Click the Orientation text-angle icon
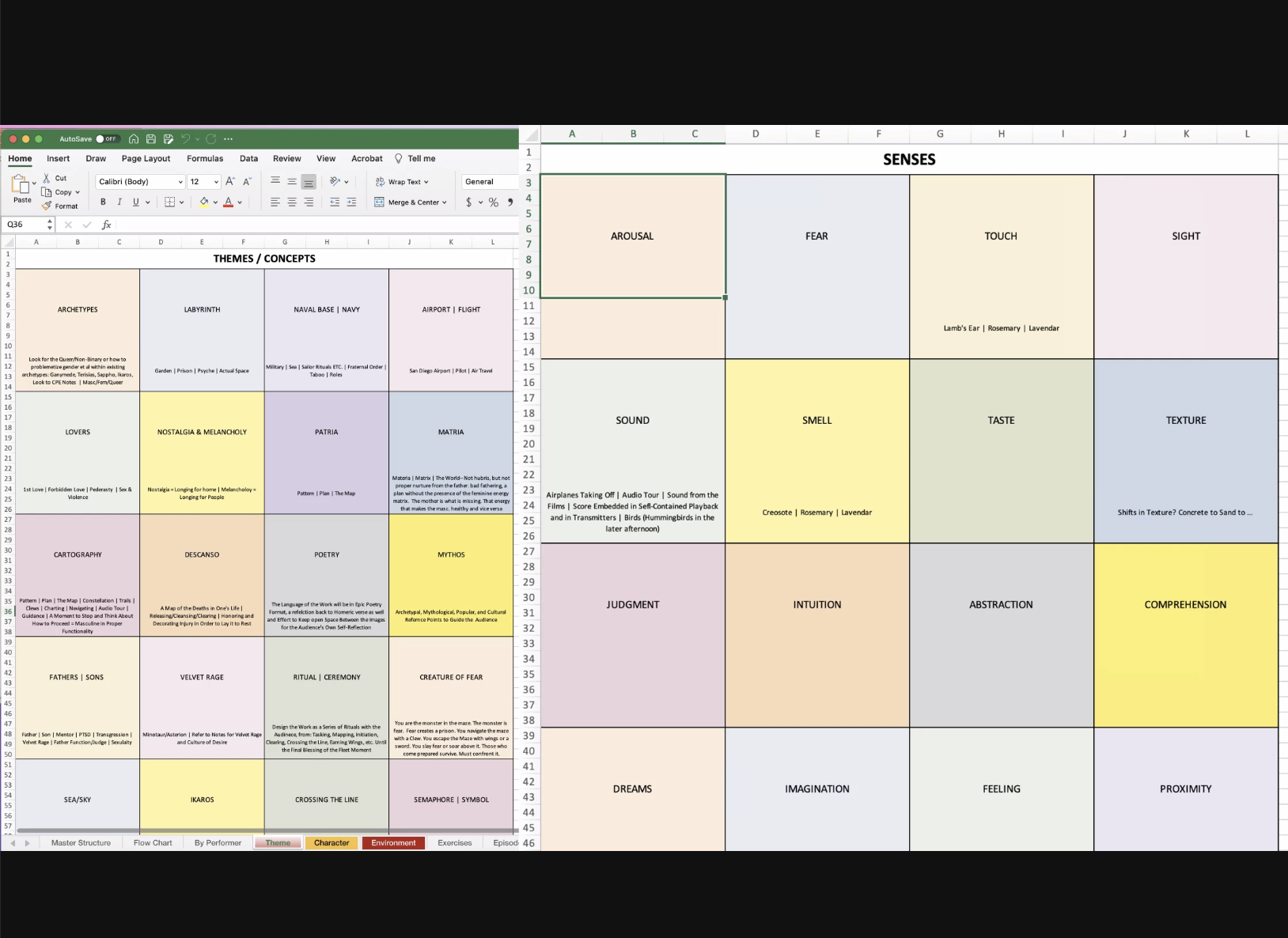The image size is (1288, 938). (335, 182)
